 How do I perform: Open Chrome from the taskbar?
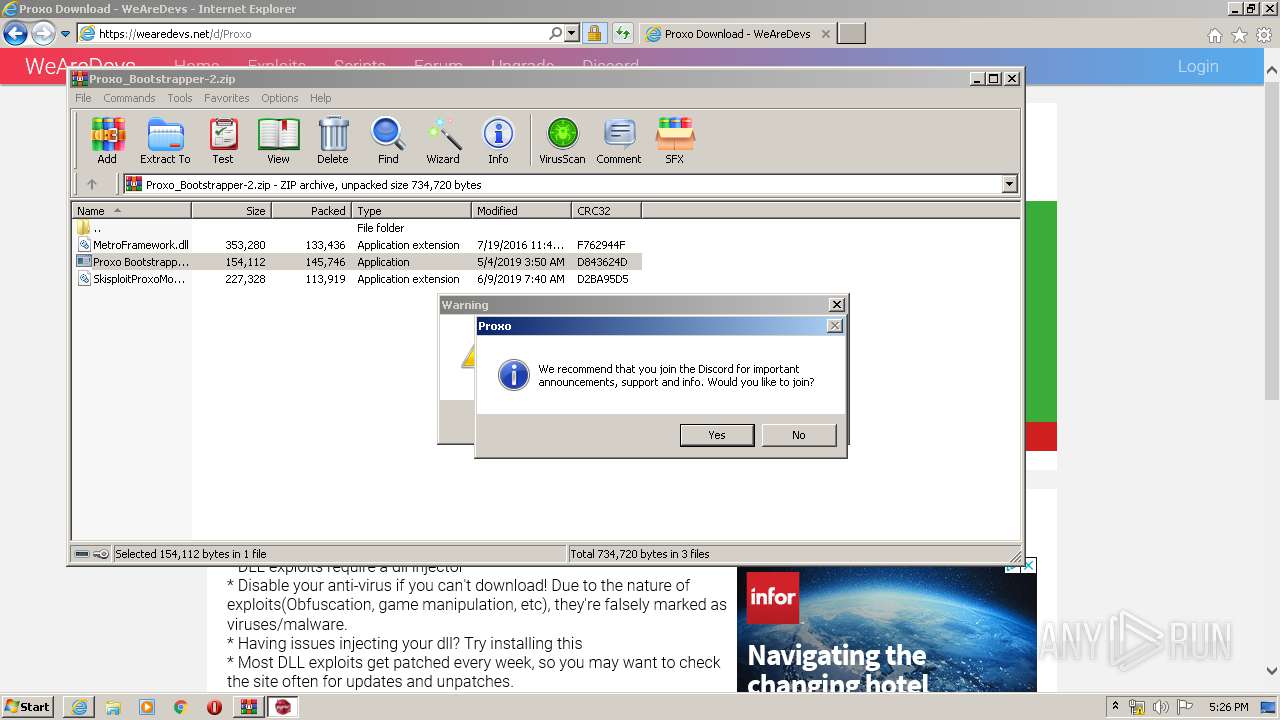click(180, 707)
